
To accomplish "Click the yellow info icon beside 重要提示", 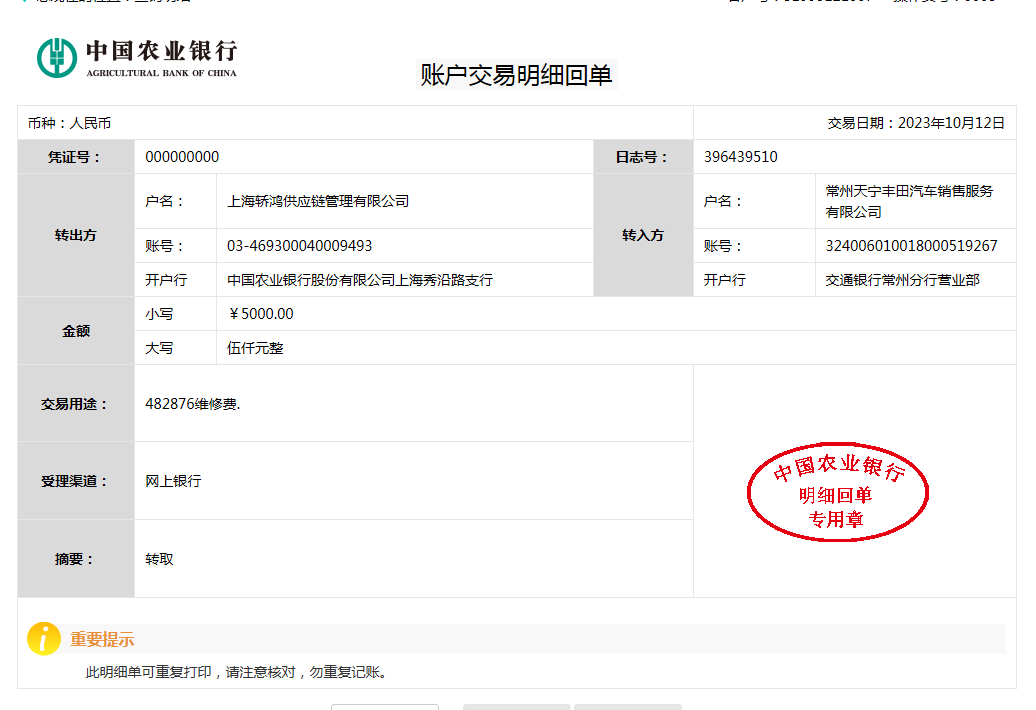I will [x=44, y=638].
